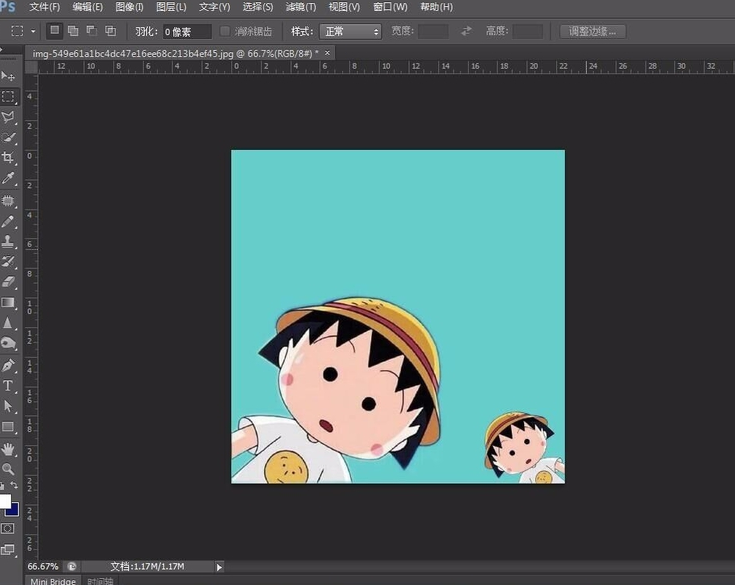The height and width of the screenshot is (585, 735).
Task: Open the 文件(F) menu
Action: pyautogui.click(x=45, y=7)
